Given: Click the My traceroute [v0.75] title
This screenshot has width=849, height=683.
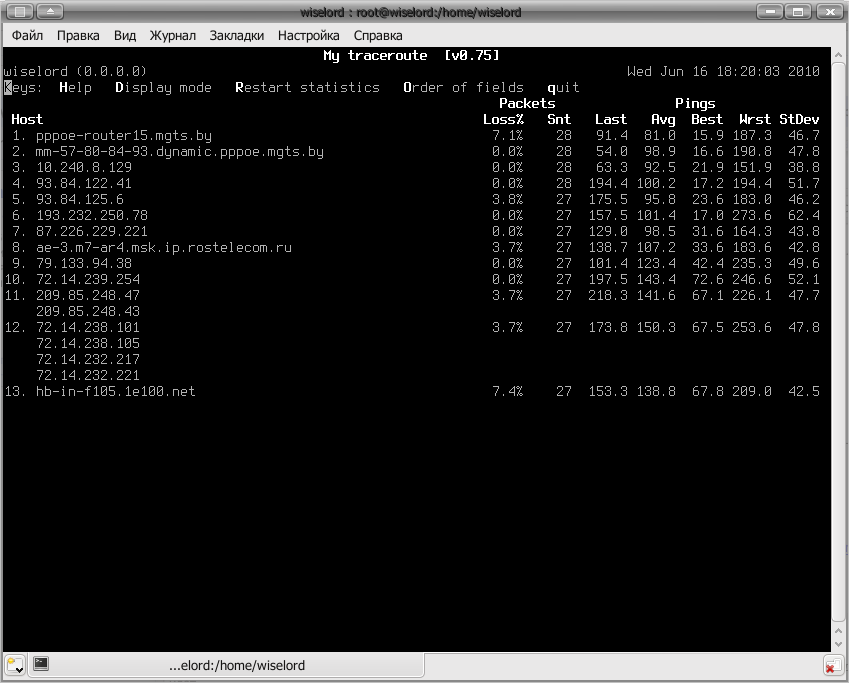Looking at the screenshot, I should pos(412,55).
